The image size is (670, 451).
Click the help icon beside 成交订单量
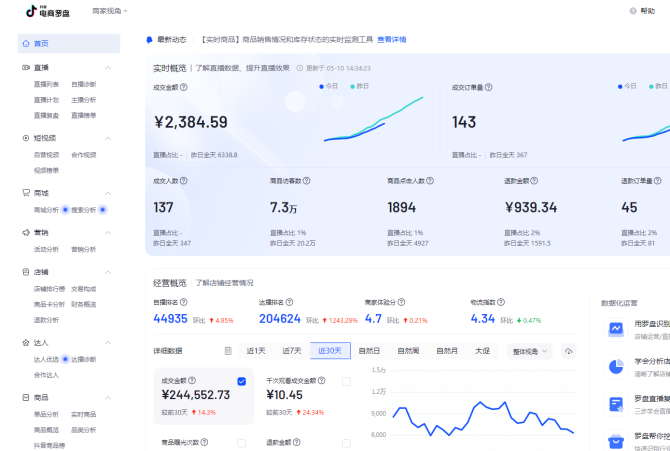click(x=488, y=87)
